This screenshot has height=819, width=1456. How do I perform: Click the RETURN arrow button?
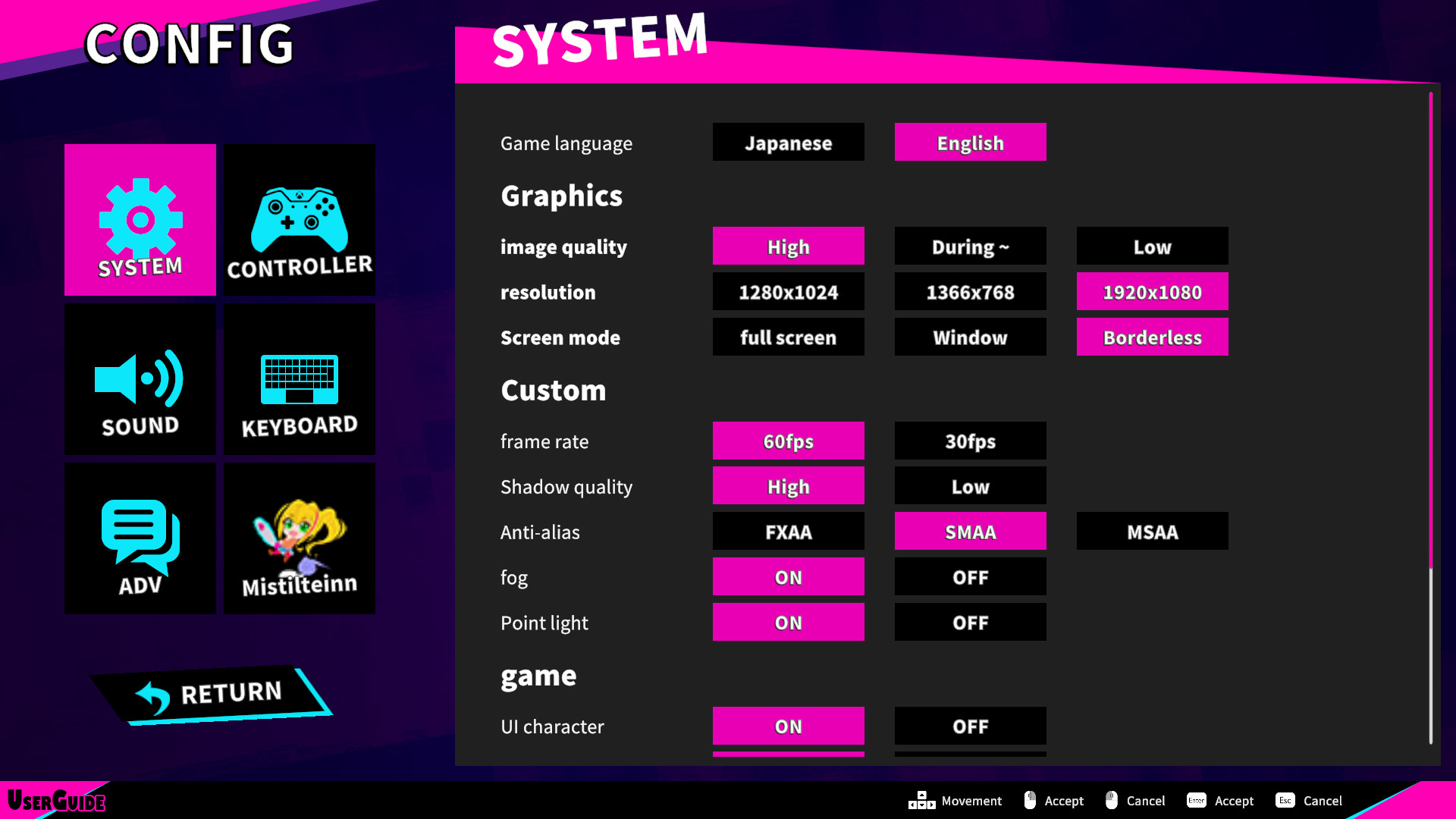pos(211,694)
